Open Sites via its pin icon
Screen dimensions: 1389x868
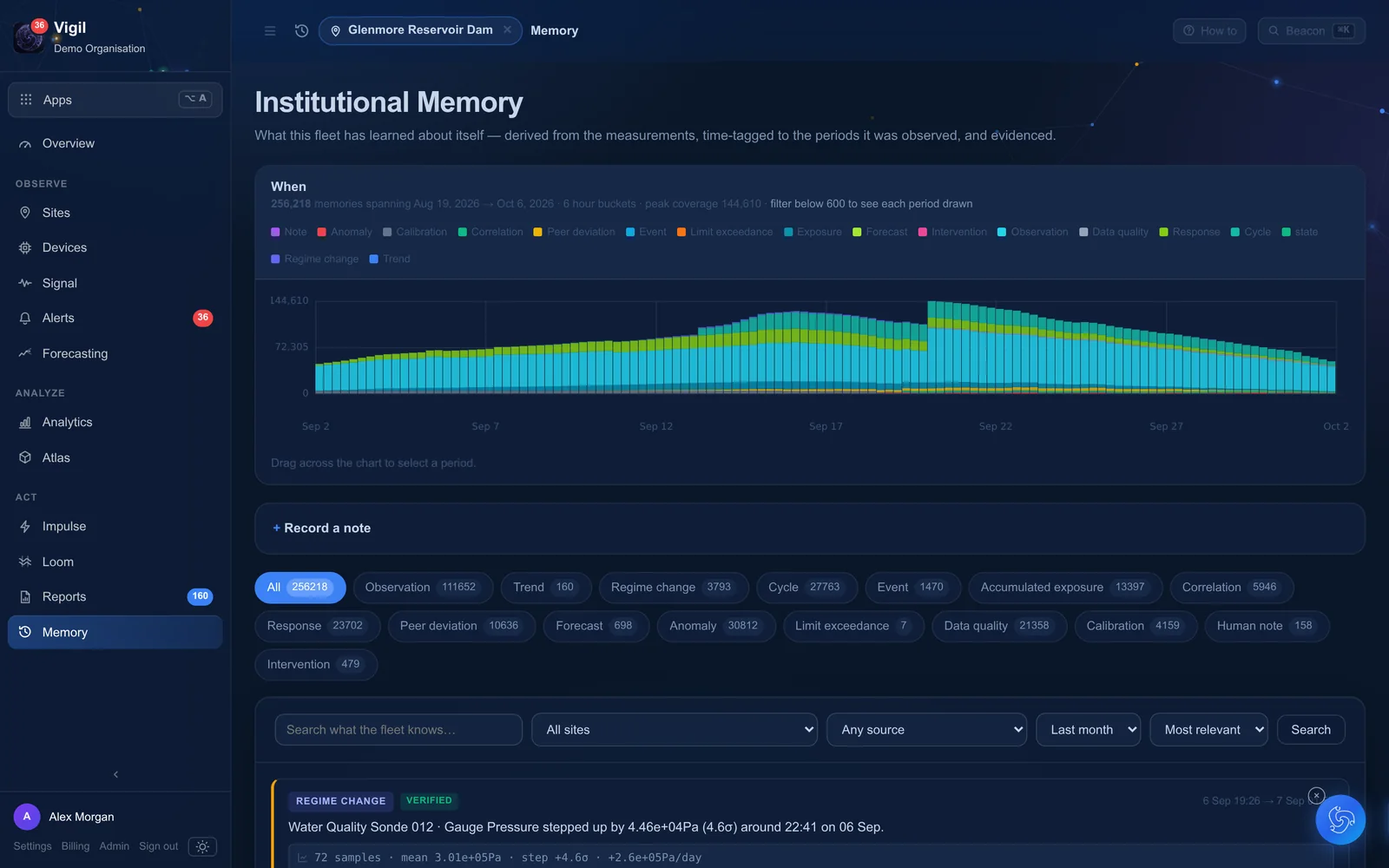pos(25,213)
